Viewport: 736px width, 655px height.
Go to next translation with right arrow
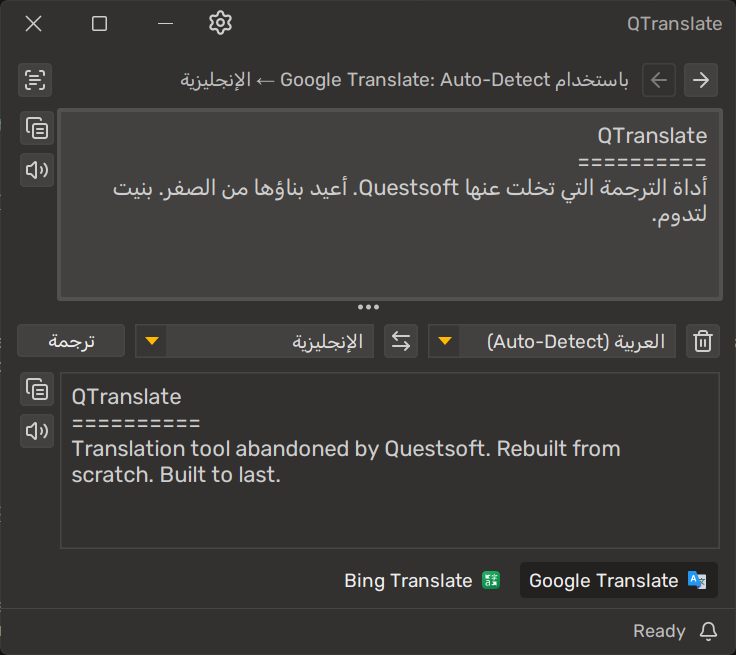[x=701, y=80]
